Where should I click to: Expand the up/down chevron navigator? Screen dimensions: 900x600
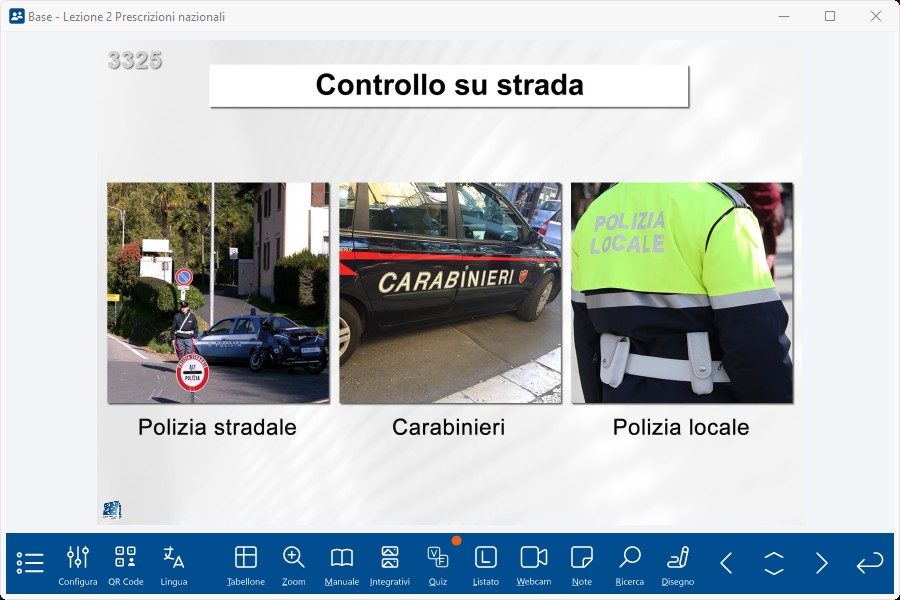pyautogui.click(x=774, y=563)
